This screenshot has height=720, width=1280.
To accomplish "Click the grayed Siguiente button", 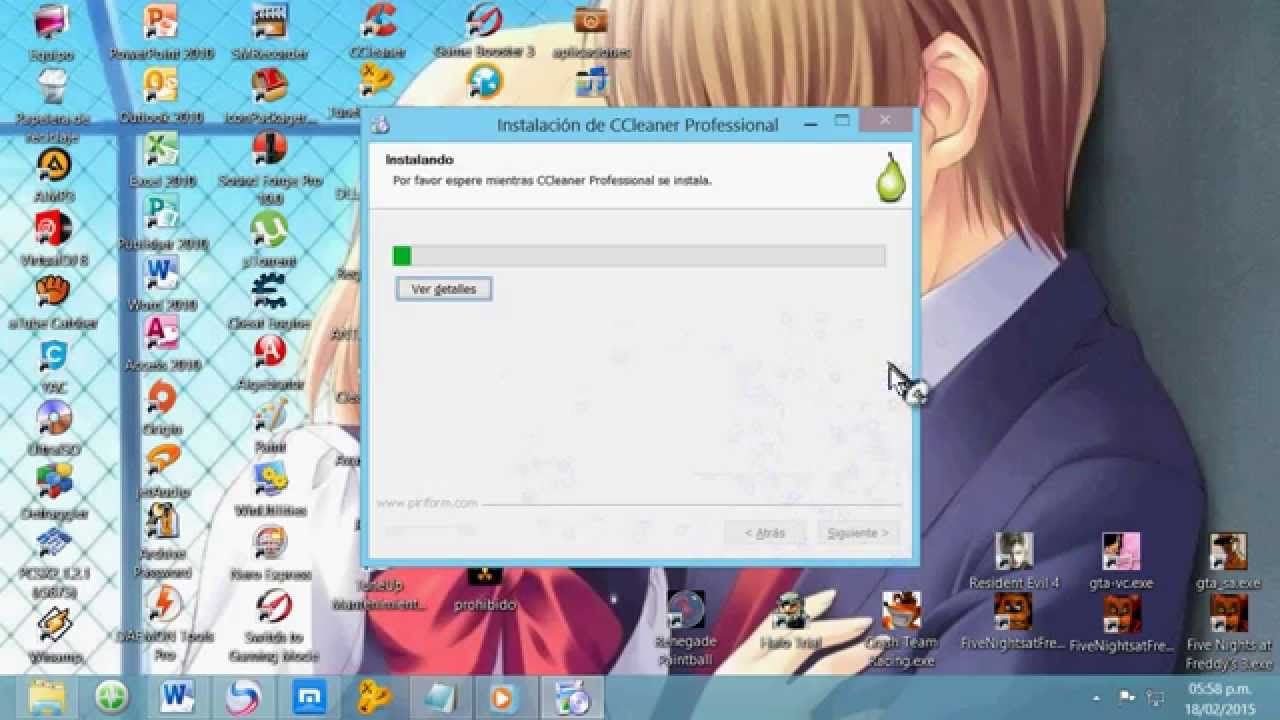I will (x=857, y=533).
